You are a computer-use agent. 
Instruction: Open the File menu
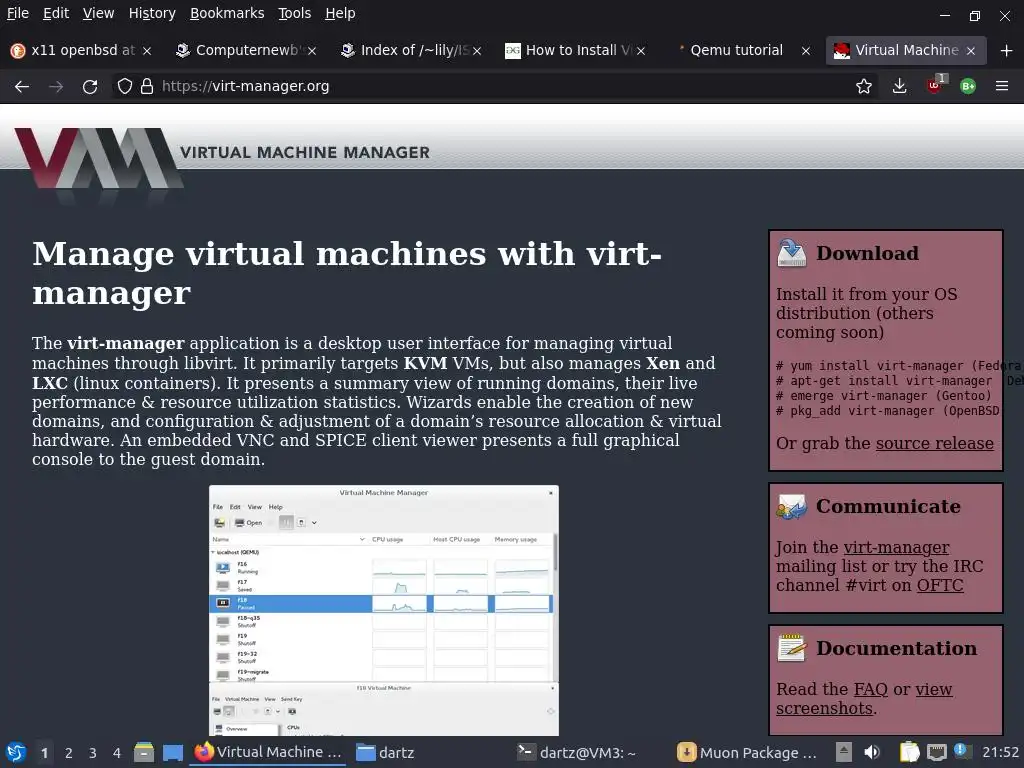coord(18,13)
